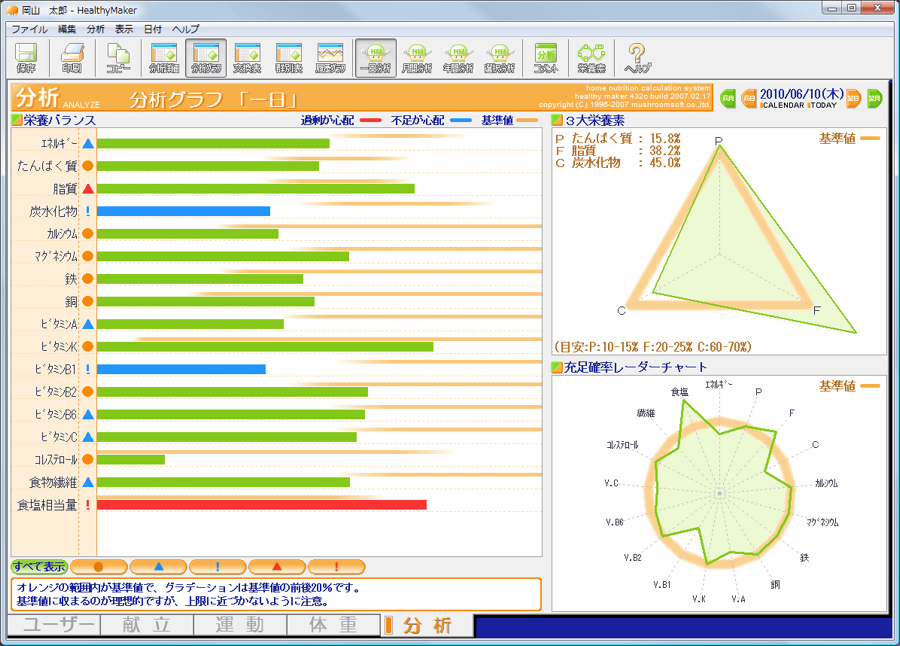
Task: Click the コピー (copy) toolbar icon
Action: 118,57
